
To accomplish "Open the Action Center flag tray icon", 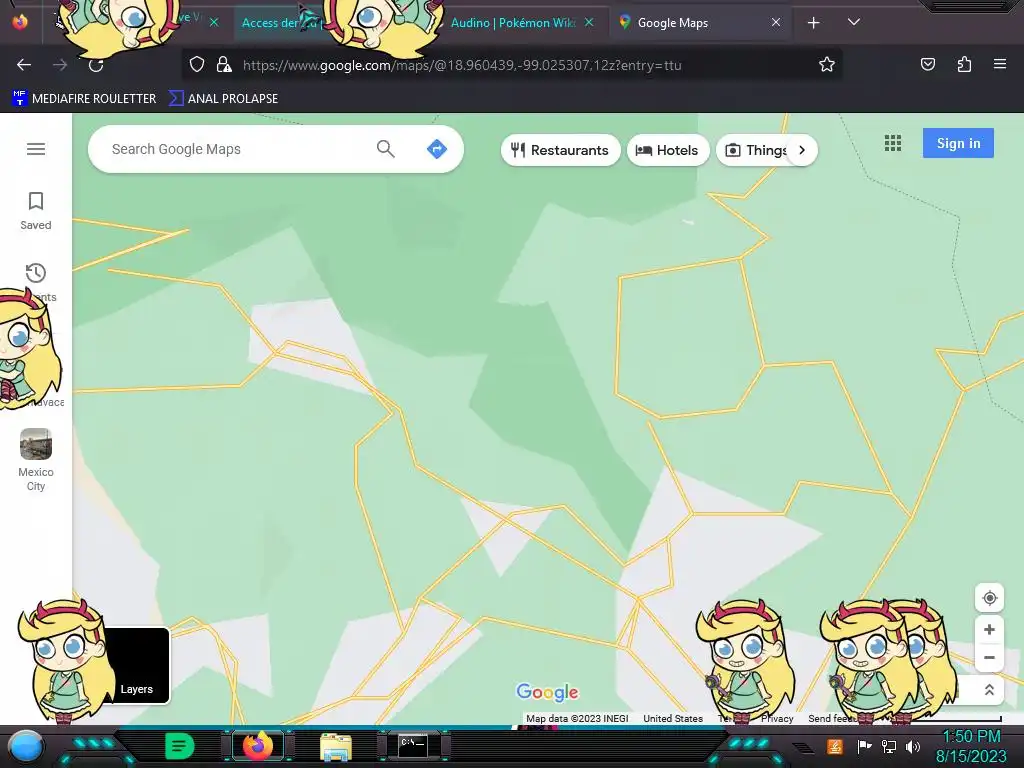I will tap(863, 746).
